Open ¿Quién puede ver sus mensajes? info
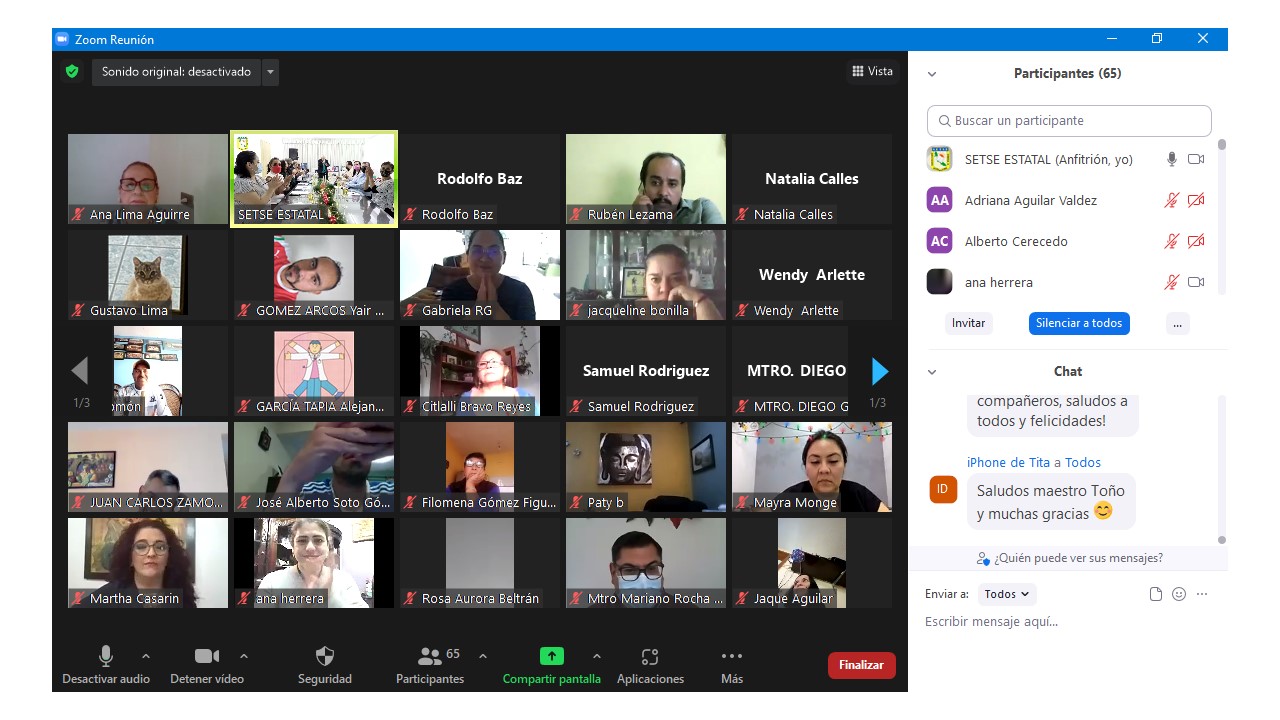 coord(1070,558)
